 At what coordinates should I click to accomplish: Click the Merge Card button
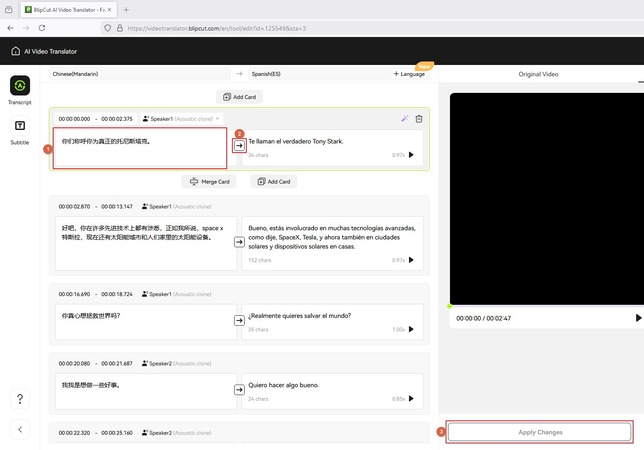(x=211, y=182)
